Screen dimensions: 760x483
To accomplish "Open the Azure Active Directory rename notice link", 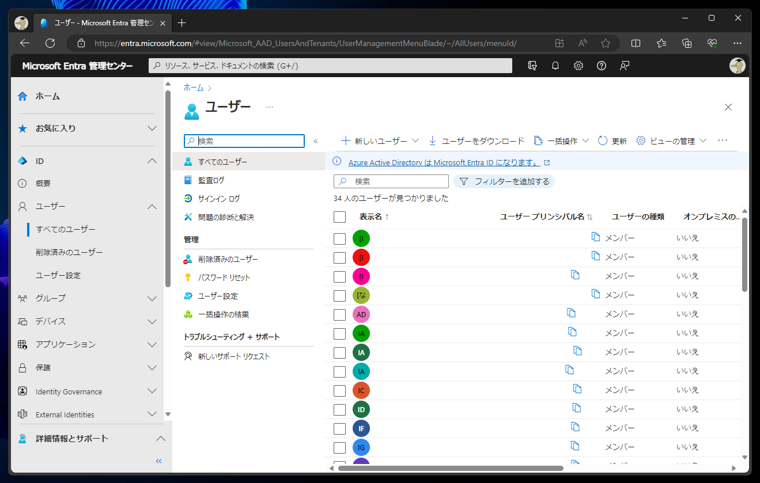I will click(x=444, y=163).
